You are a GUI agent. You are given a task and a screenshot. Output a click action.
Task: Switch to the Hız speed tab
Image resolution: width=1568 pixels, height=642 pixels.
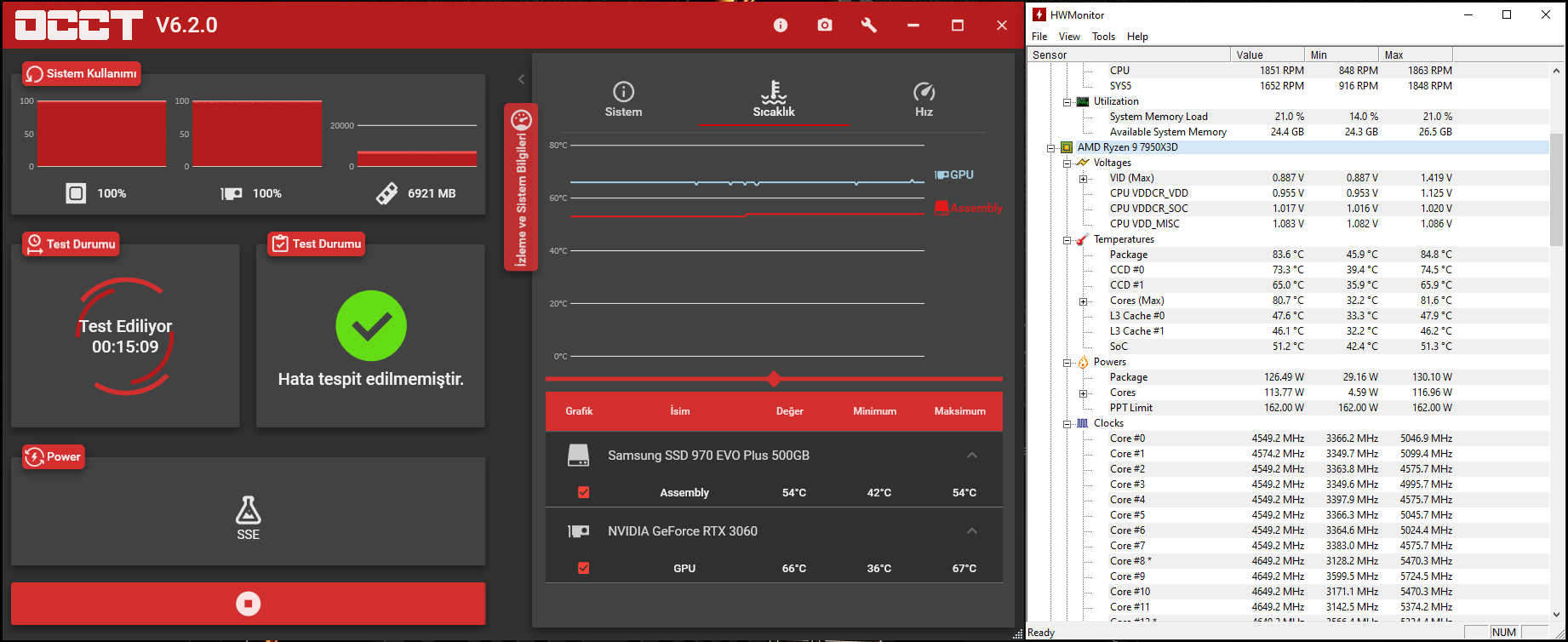point(924,100)
